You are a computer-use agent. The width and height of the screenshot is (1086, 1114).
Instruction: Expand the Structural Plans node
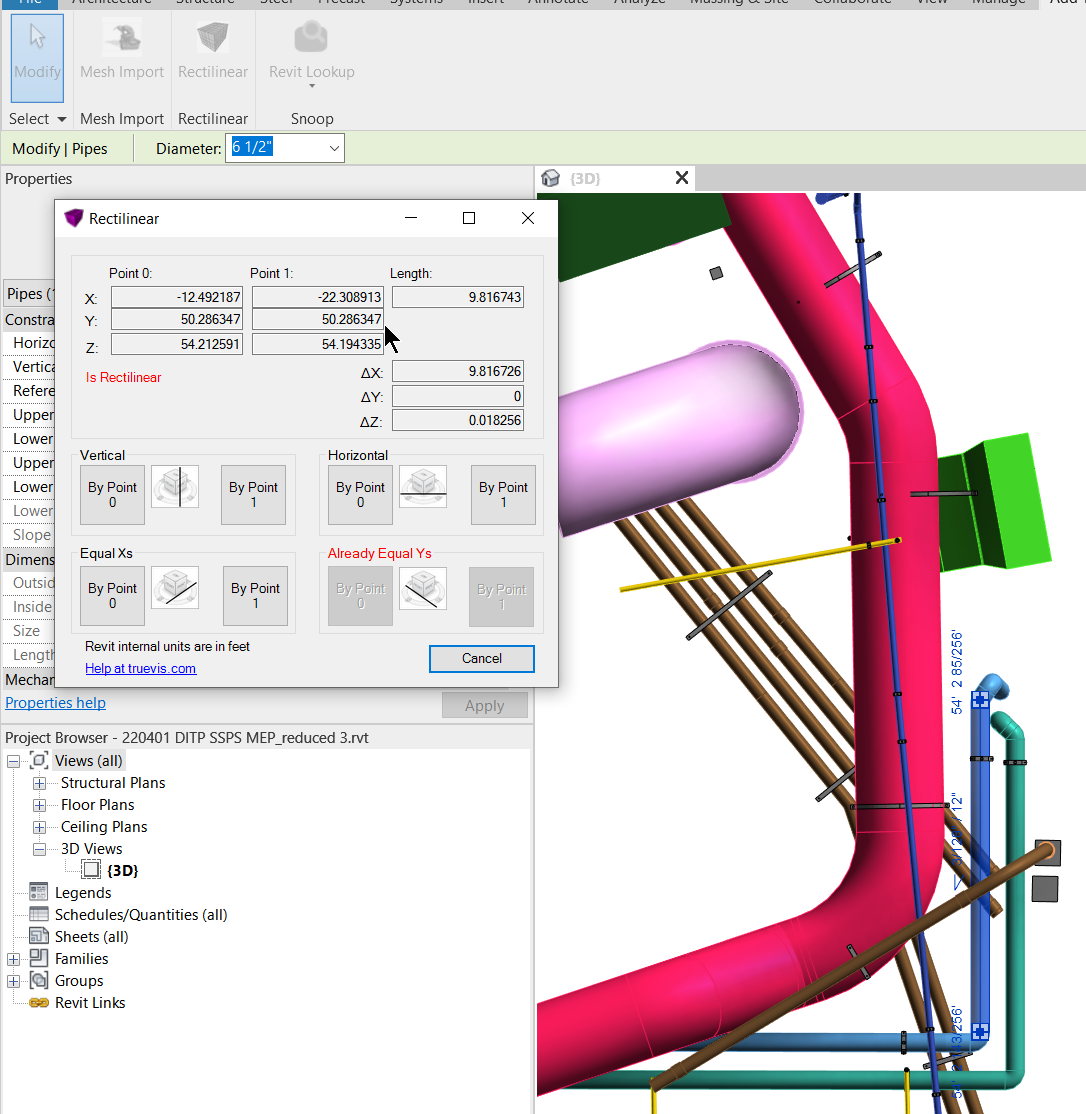pyautogui.click(x=39, y=783)
